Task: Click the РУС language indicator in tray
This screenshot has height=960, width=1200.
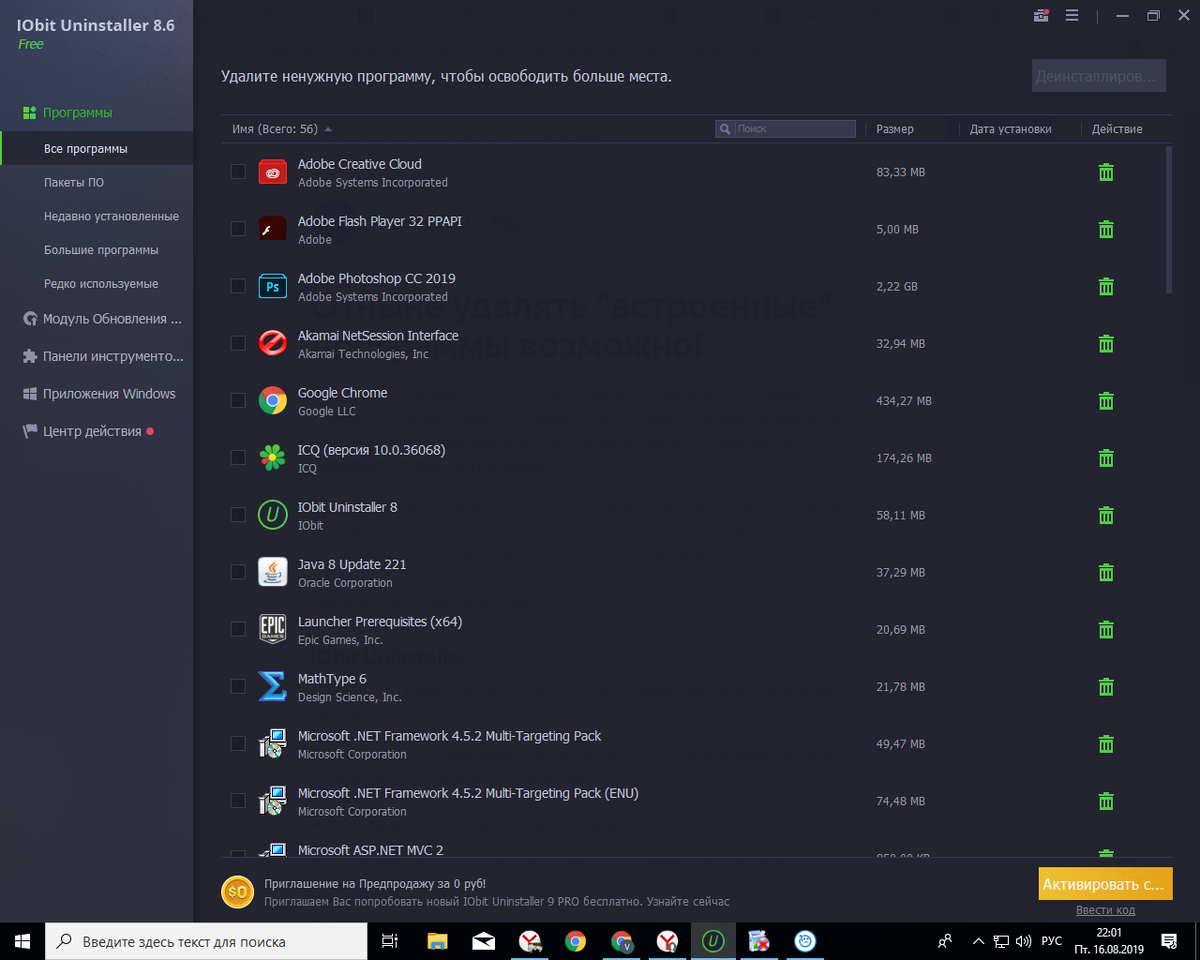Action: (1052, 941)
